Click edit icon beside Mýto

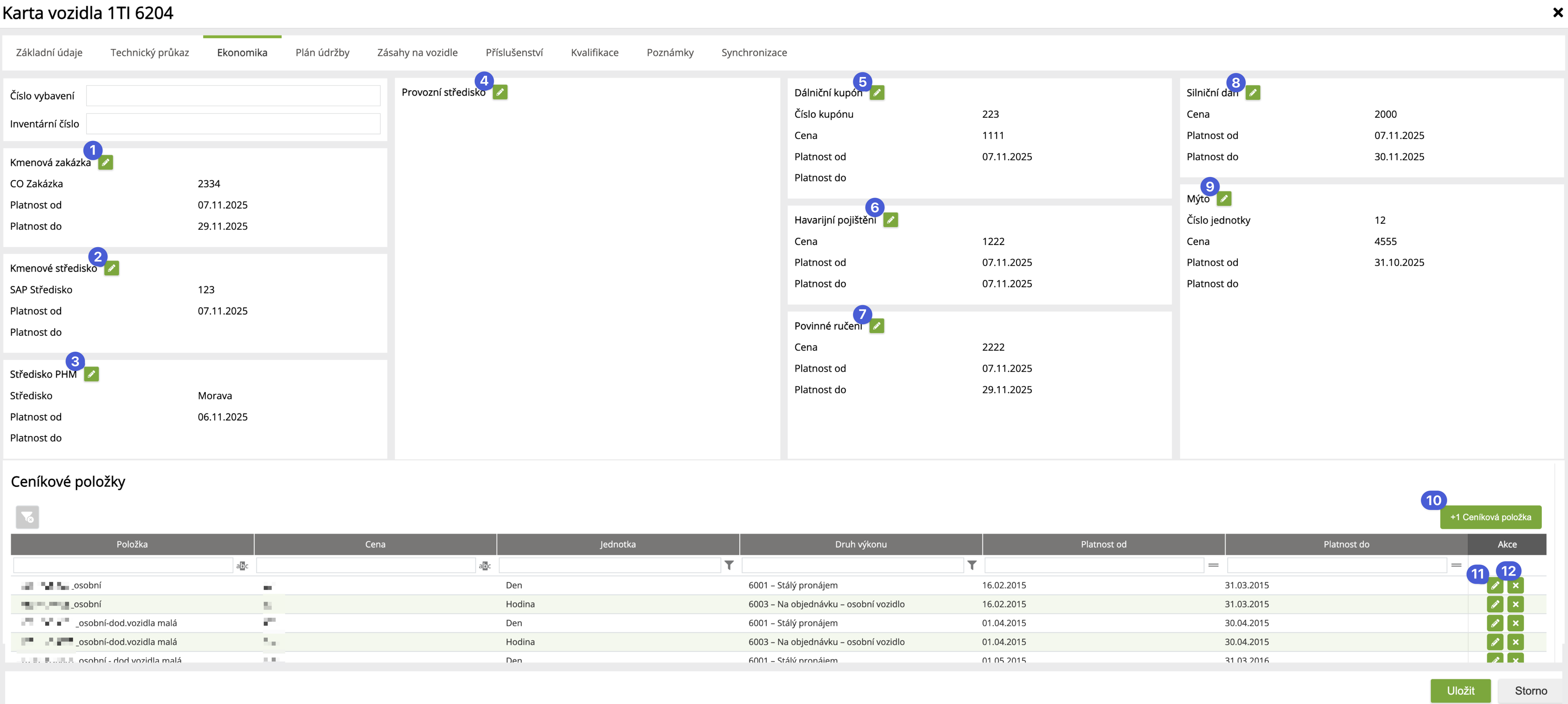pyautogui.click(x=1224, y=199)
